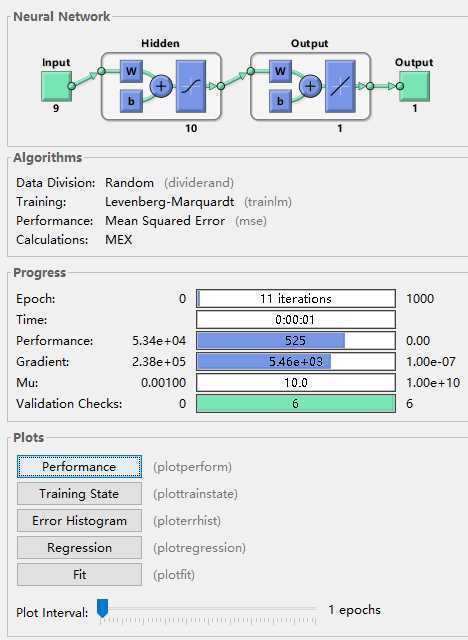Click the sigmoid transfer function block

(191, 86)
